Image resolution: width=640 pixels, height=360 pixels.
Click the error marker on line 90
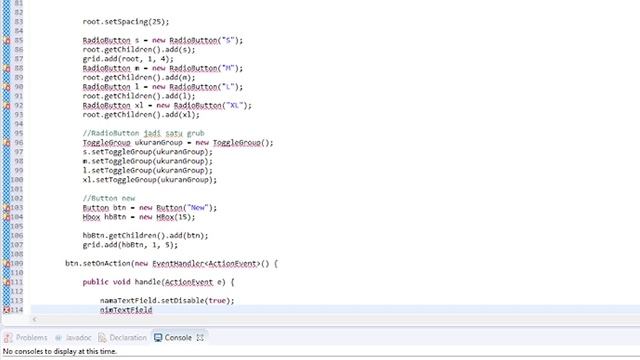(x=7, y=87)
